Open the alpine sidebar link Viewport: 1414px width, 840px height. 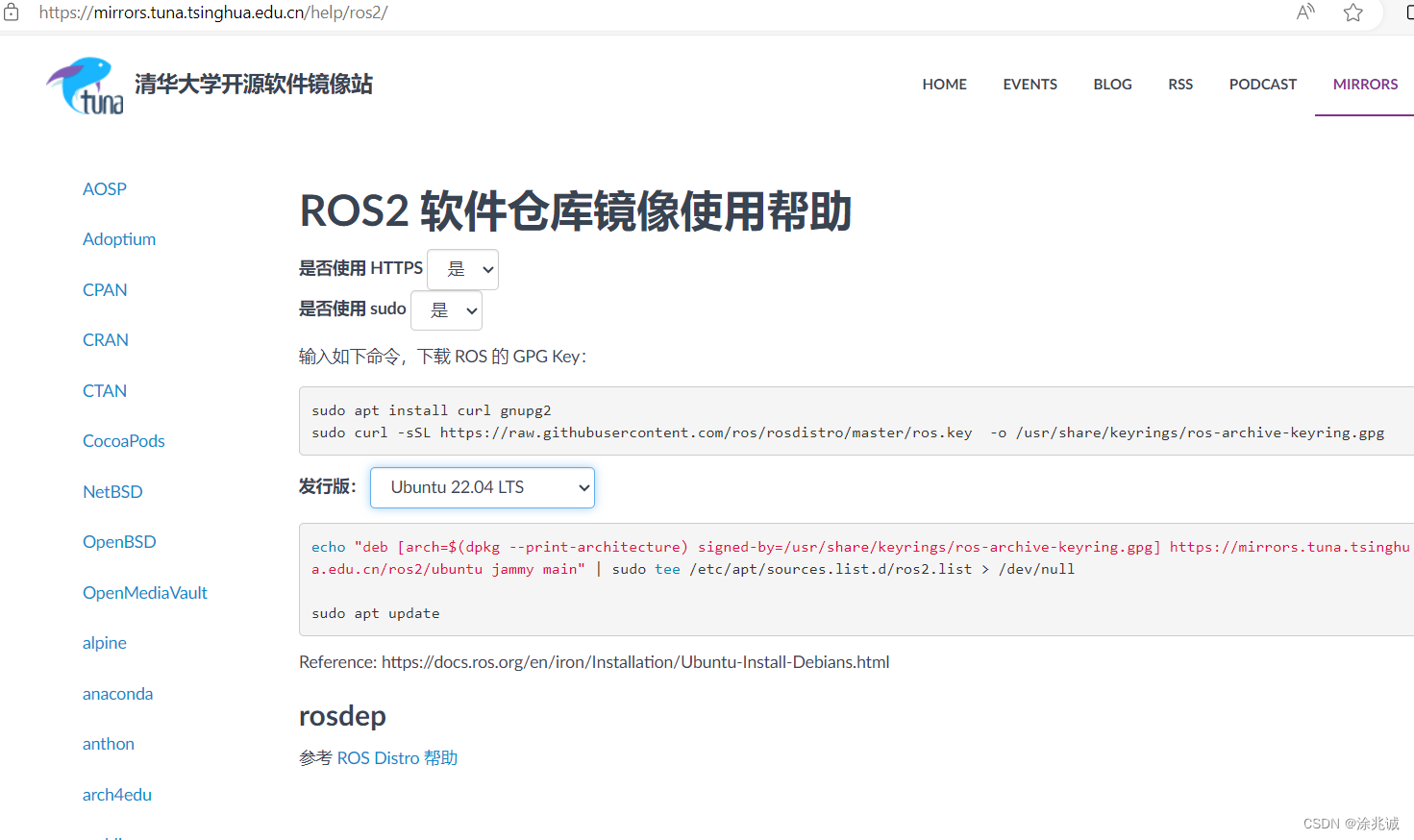105,643
